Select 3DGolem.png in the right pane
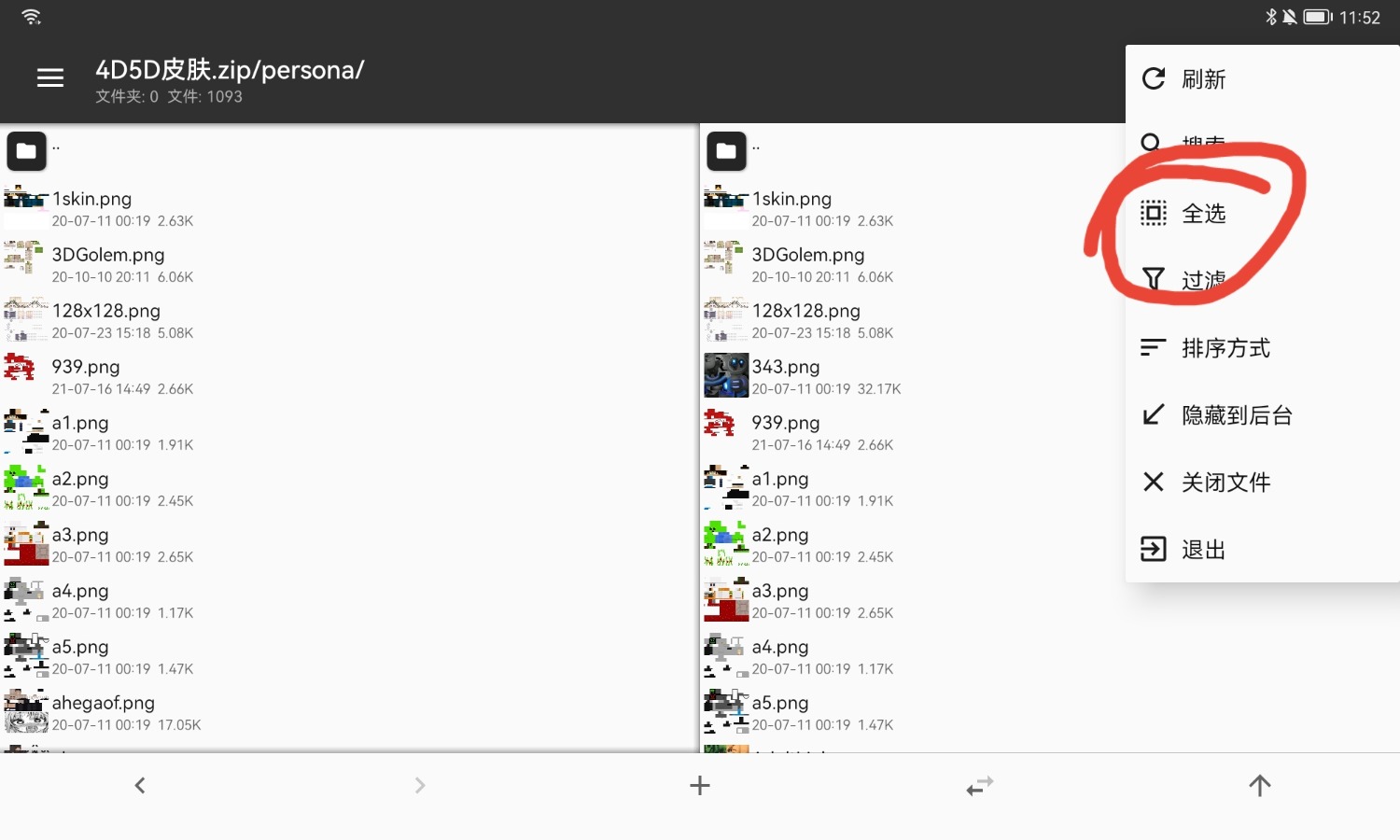 [x=913, y=263]
